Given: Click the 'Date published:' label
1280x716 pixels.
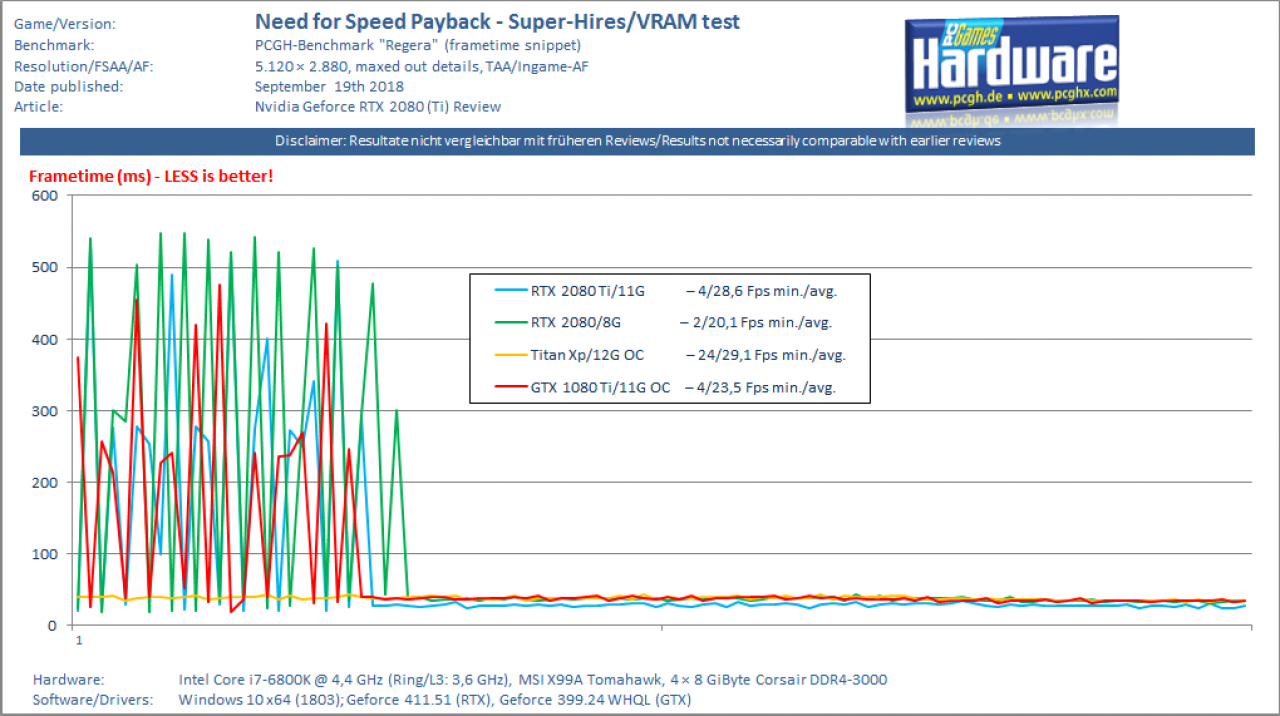Looking at the screenshot, I should (68, 87).
